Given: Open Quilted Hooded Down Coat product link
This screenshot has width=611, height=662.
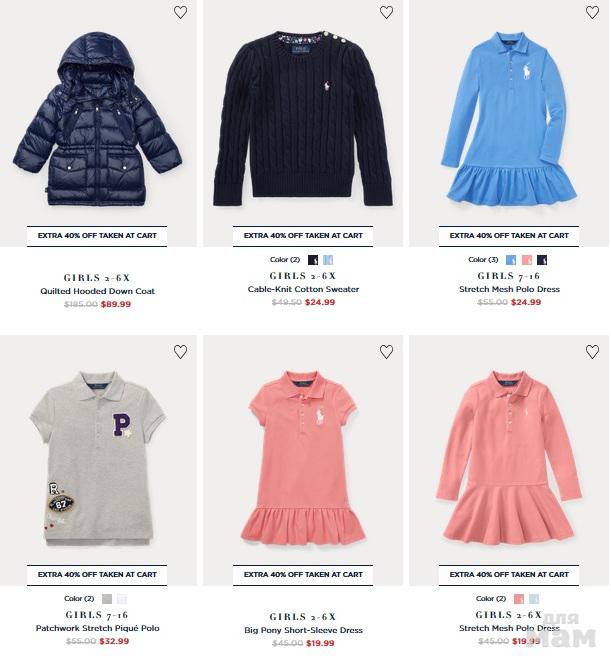Looking at the screenshot, I should point(98,291).
